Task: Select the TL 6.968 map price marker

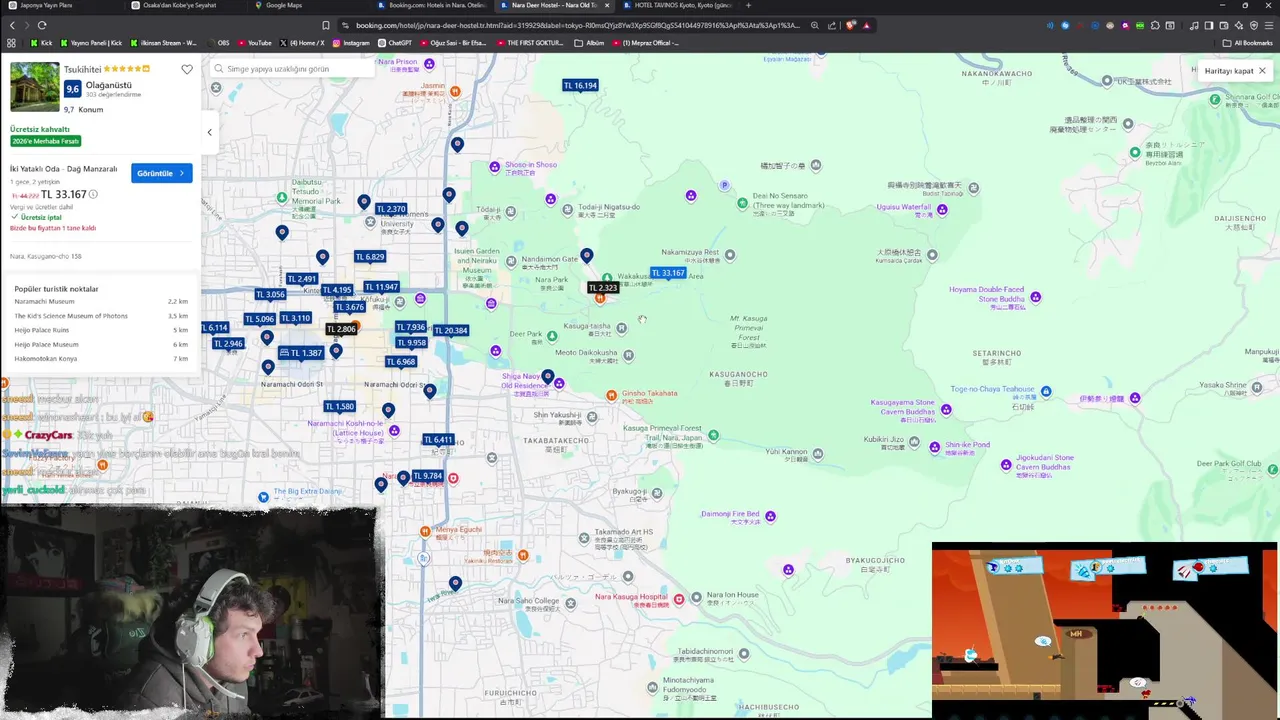Action: point(400,362)
